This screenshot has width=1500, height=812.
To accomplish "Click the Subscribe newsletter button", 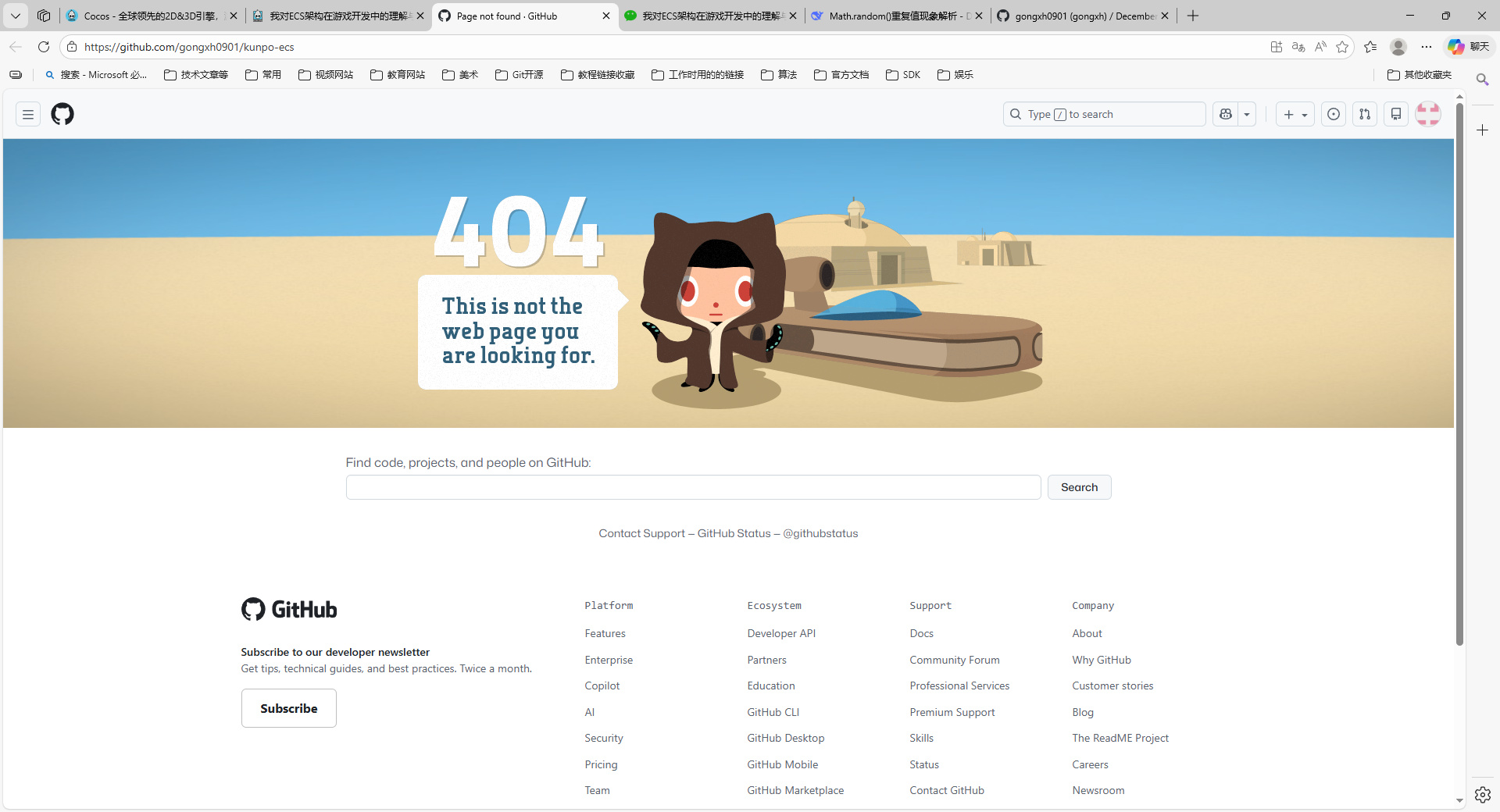I will (x=289, y=708).
